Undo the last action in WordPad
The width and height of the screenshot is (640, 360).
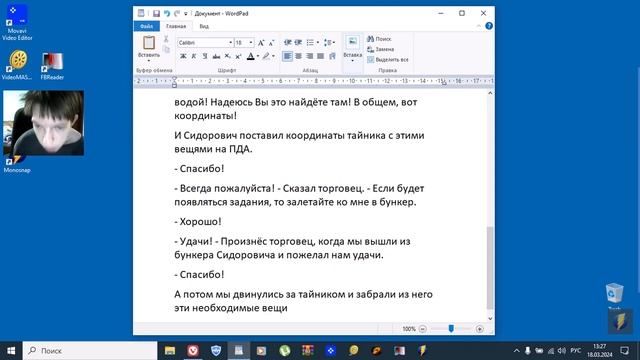click(x=167, y=13)
